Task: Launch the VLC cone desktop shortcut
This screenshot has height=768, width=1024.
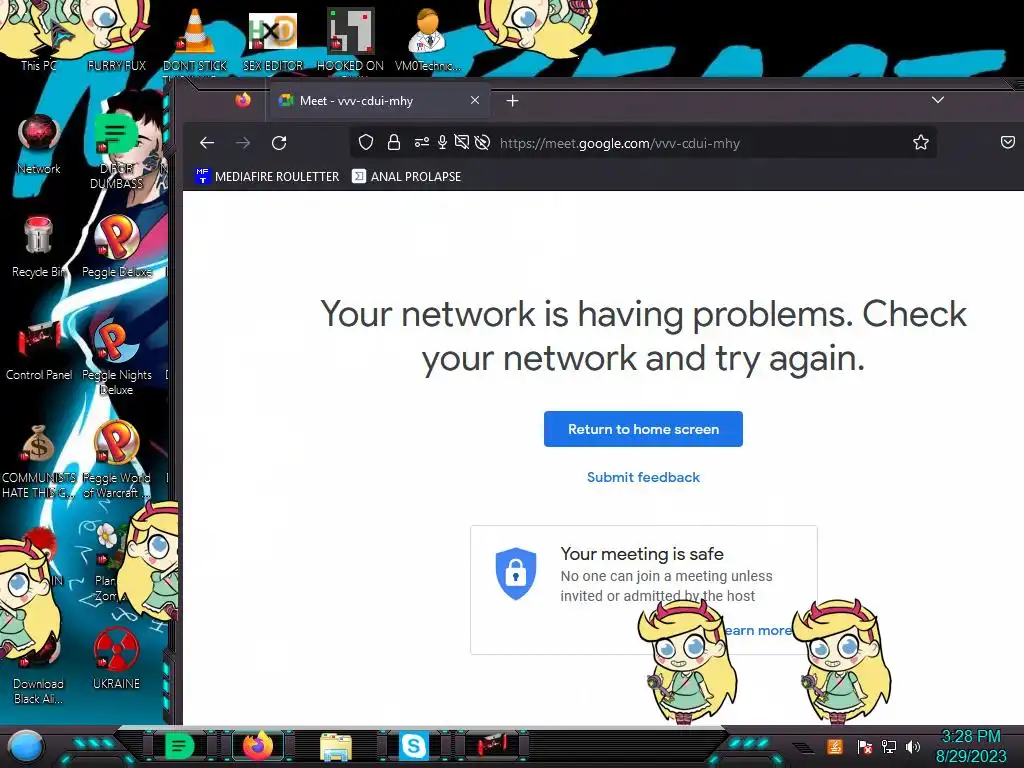Action: pyautogui.click(x=195, y=39)
